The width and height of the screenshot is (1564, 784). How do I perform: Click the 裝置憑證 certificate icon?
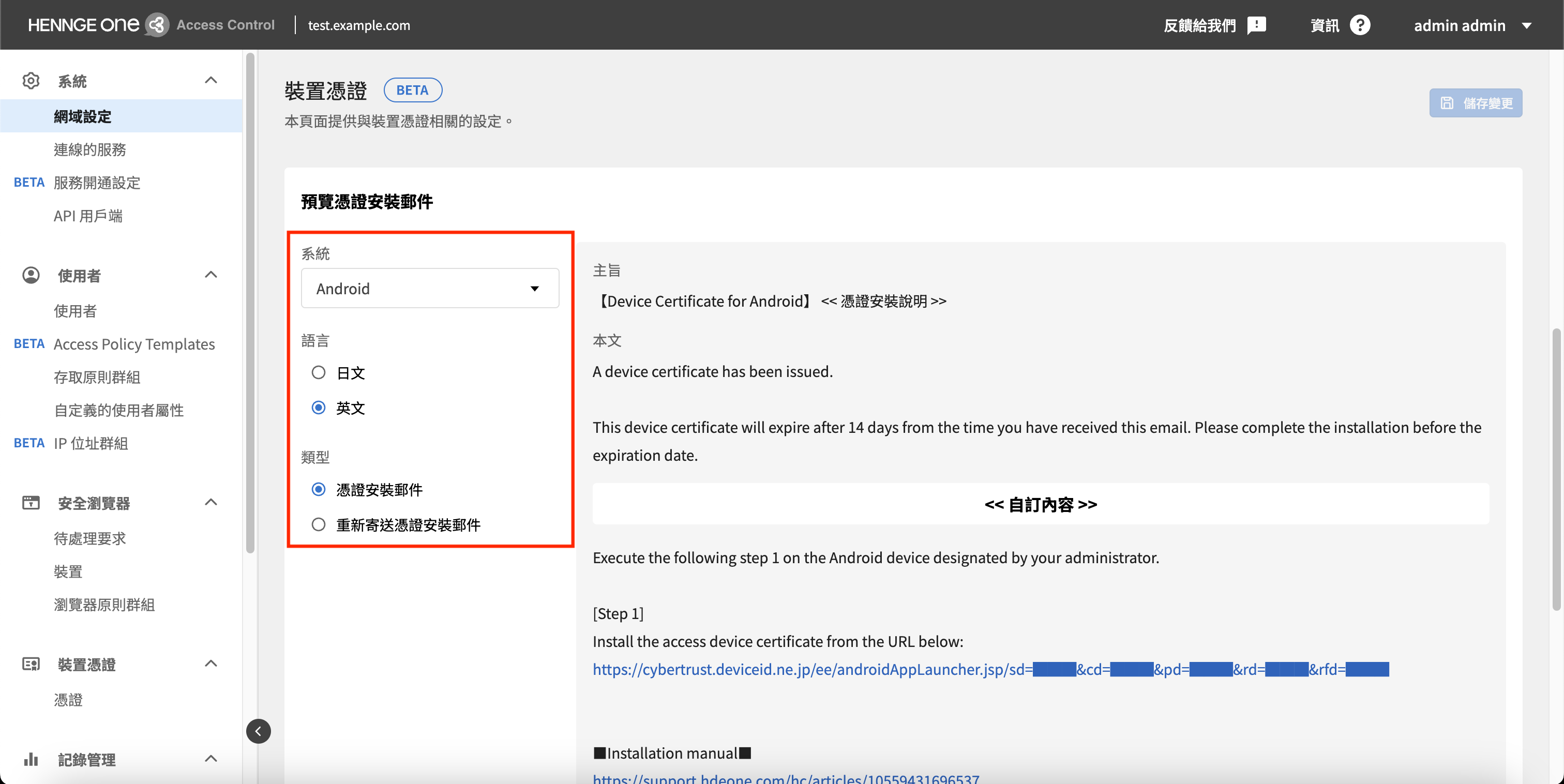(31, 664)
